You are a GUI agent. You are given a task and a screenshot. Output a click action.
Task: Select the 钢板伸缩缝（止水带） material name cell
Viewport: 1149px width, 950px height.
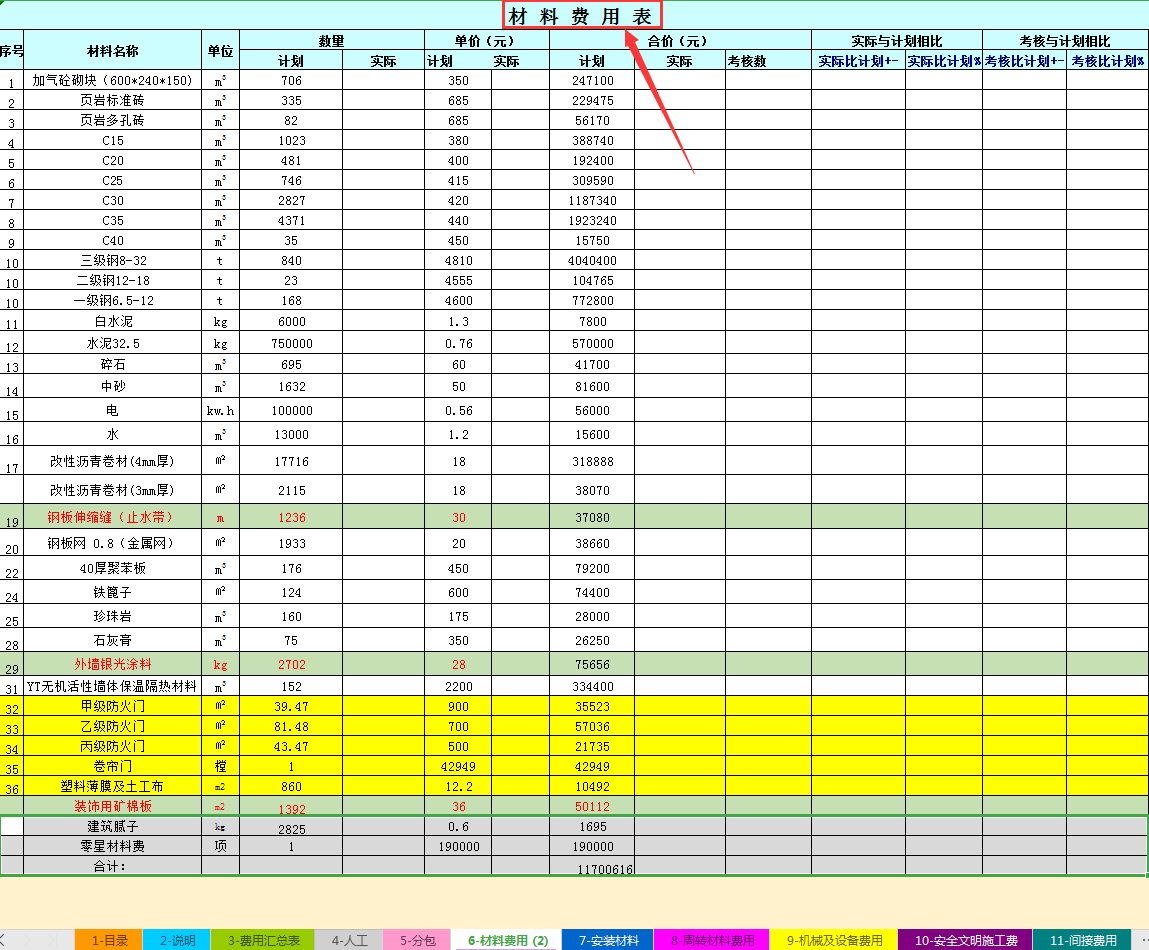point(110,517)
